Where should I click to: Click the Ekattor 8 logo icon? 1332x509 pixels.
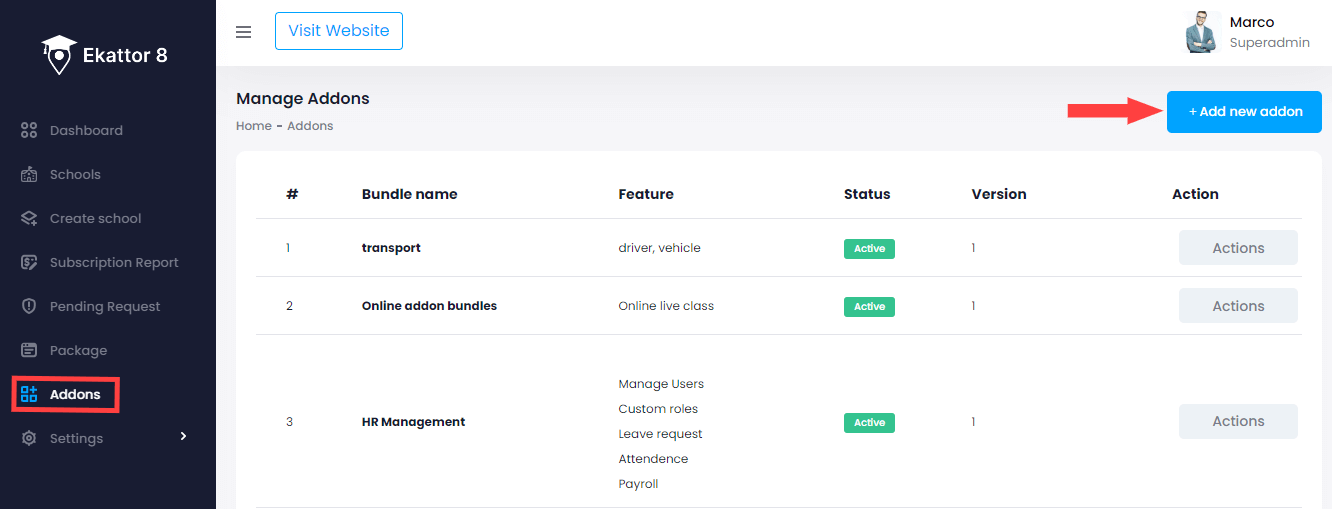59,55
